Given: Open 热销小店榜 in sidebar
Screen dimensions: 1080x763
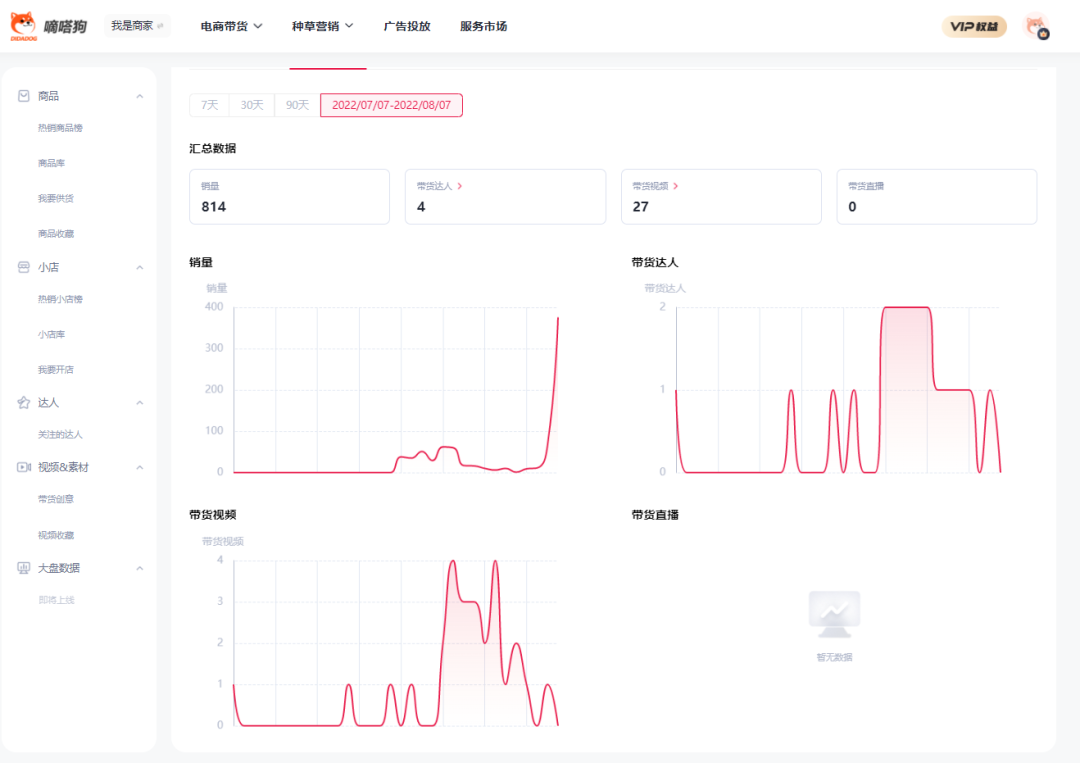Looking at the screenshot, I should (x=60, y=300).
